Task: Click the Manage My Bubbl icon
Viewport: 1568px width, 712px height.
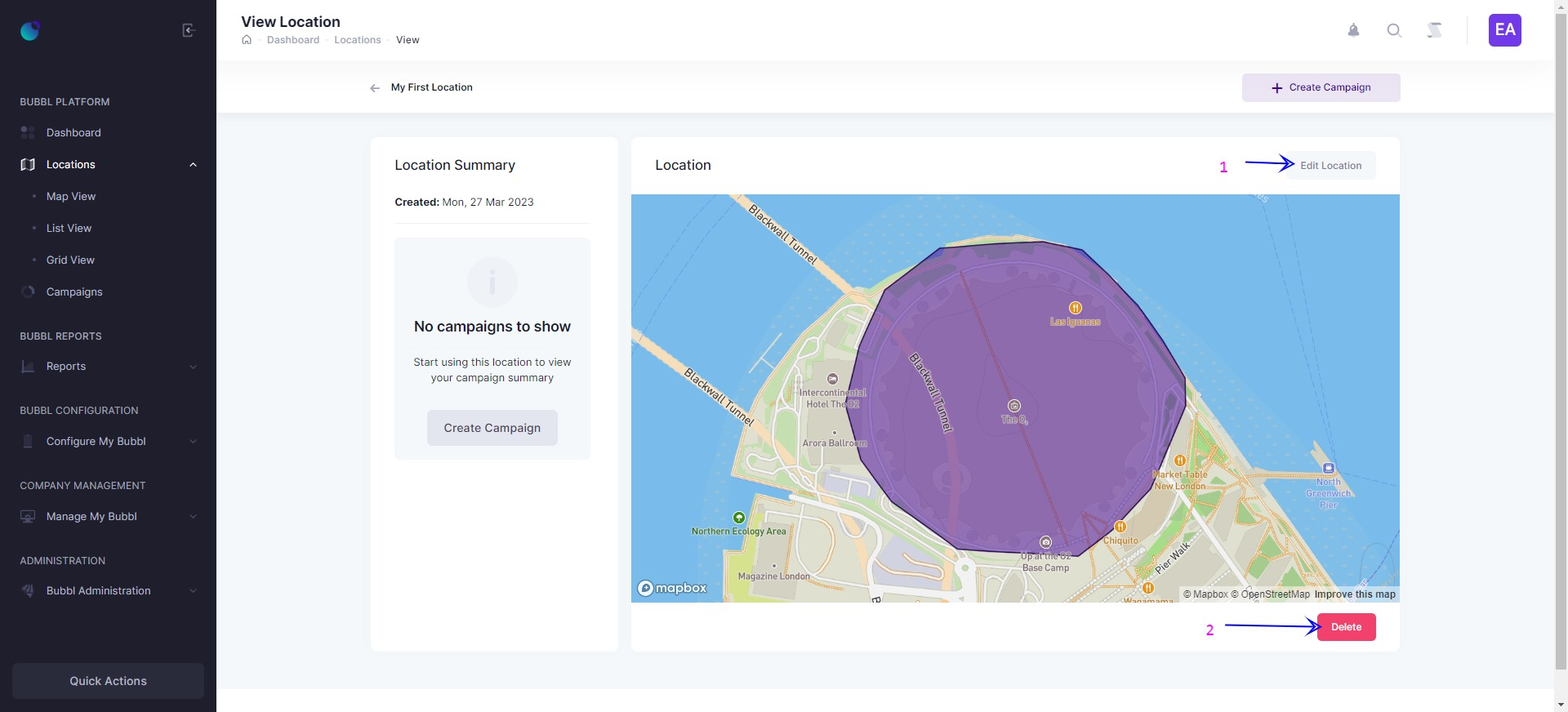Action: [x=28, y=516]
